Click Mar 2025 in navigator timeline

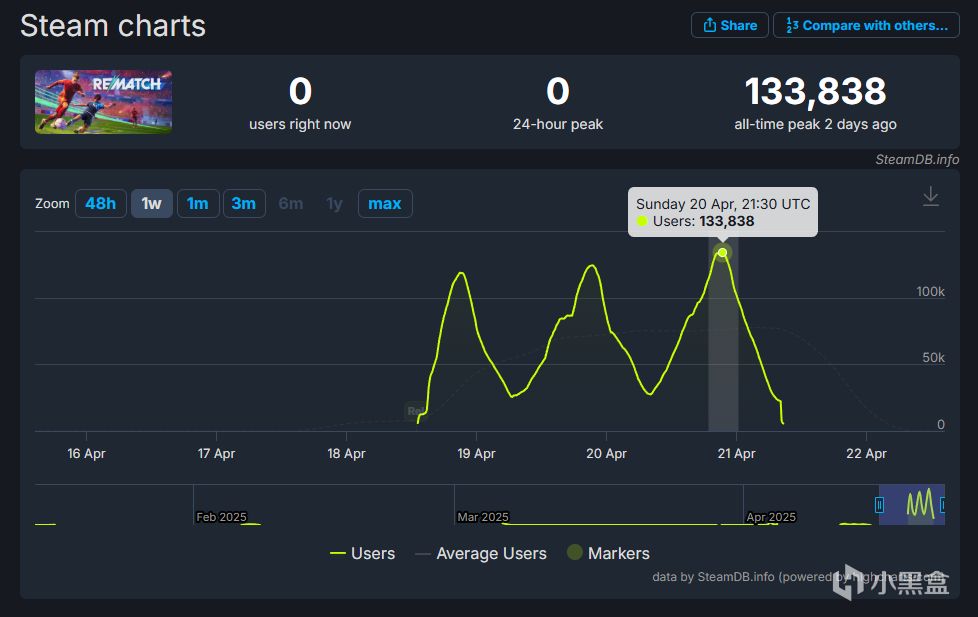(x=483, y=517)
